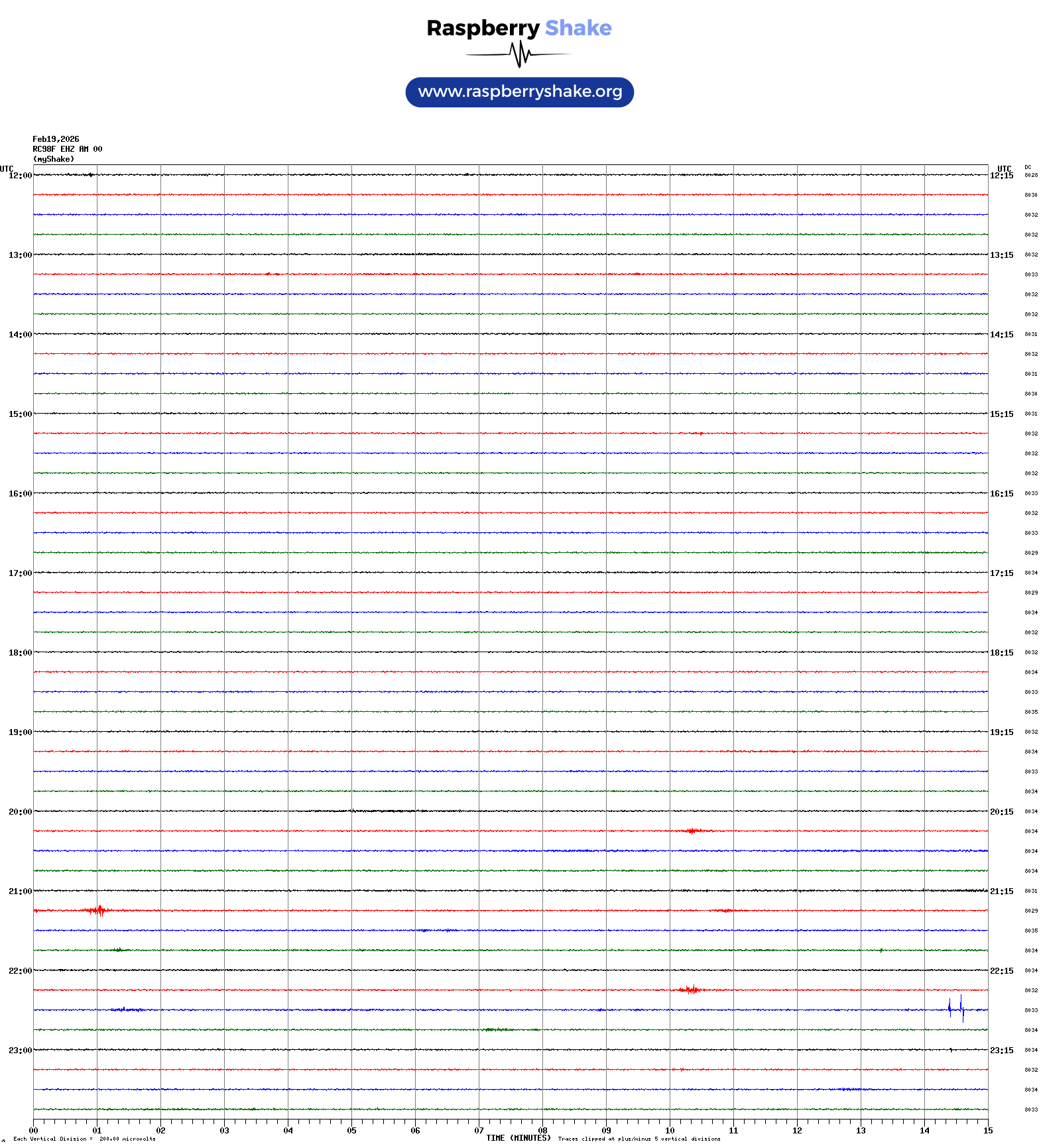Click the 12:00 UTC row label

(x=20, y=176)
